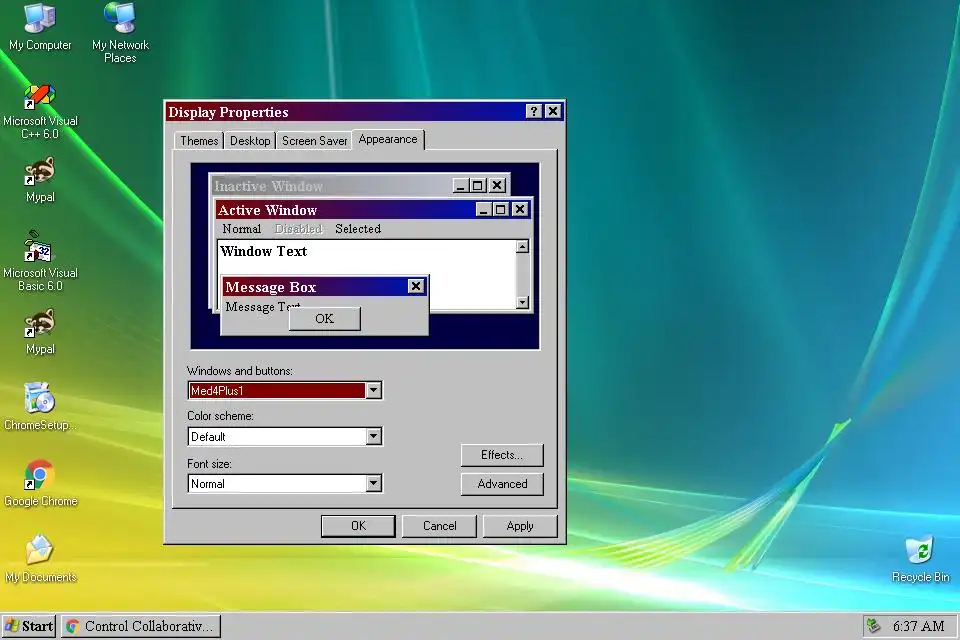Image resolution: width=960 pixels, height=640 pixels.
Task: Click the Apply button
Action: (520, 526)
